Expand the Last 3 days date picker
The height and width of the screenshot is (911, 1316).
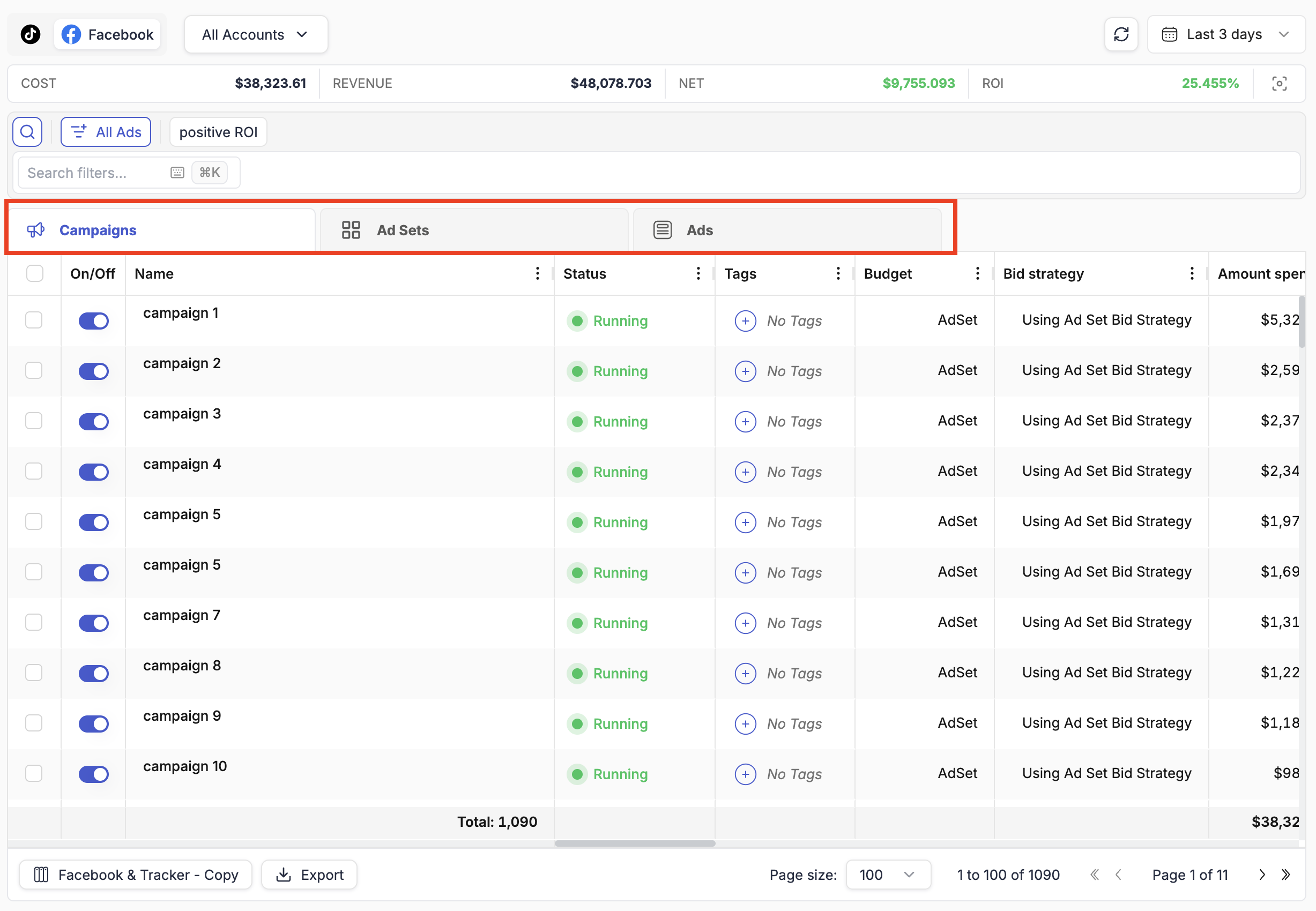click(1226, 34)
